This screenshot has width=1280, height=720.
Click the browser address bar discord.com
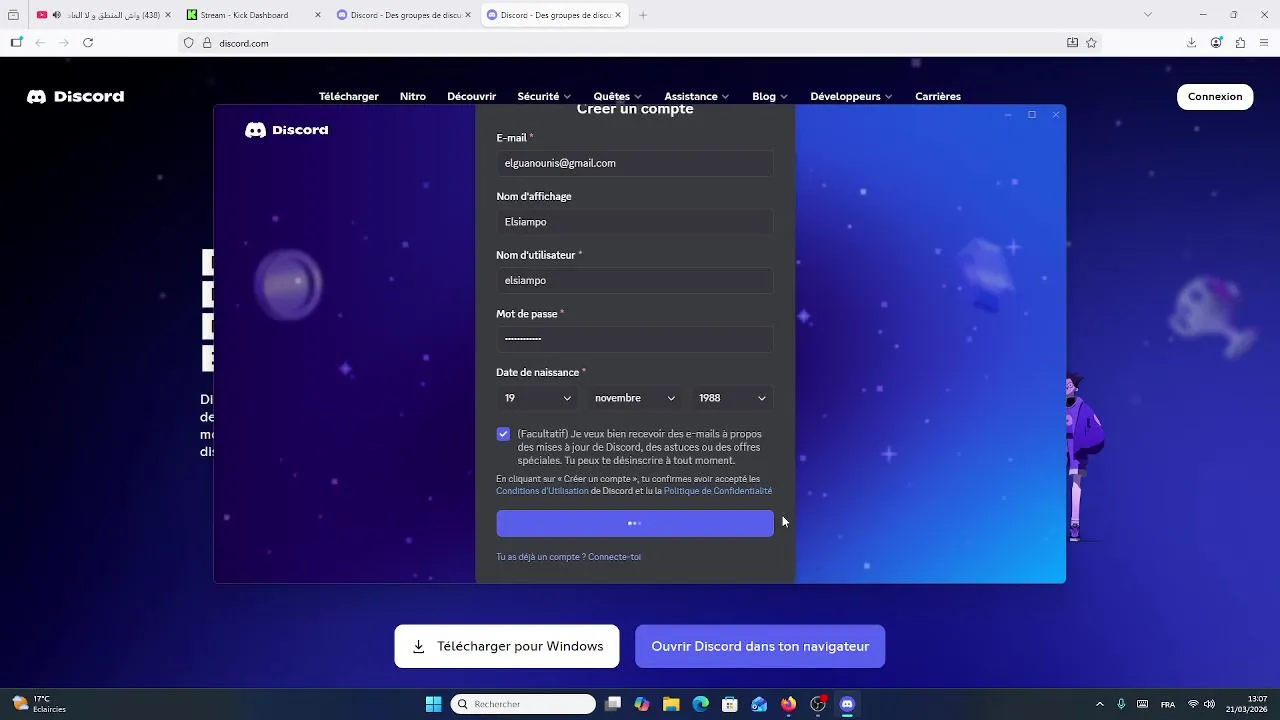pyautogui.click(x=640, y=43)
